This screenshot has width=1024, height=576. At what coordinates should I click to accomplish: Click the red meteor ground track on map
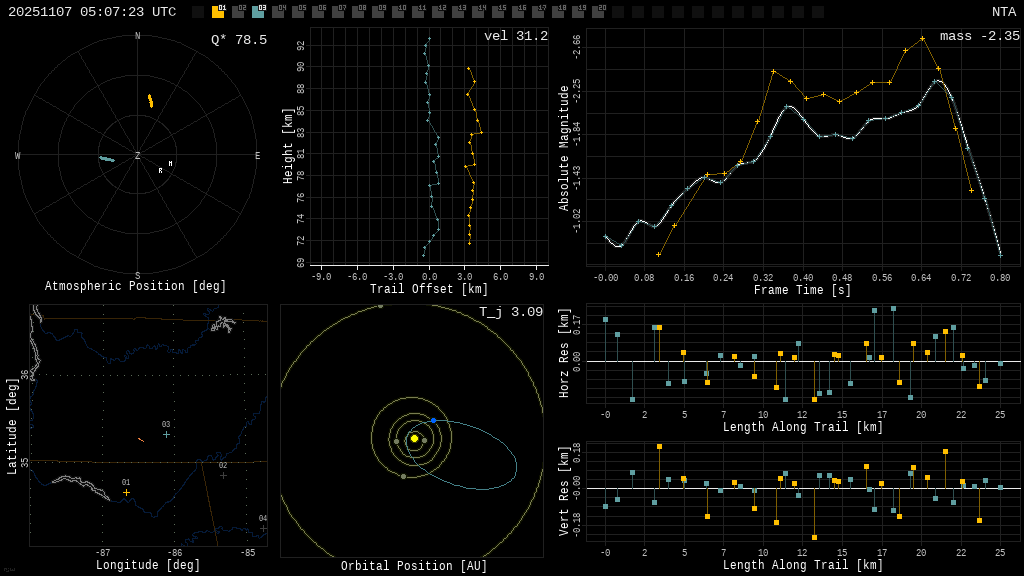(x=141, y=439)
